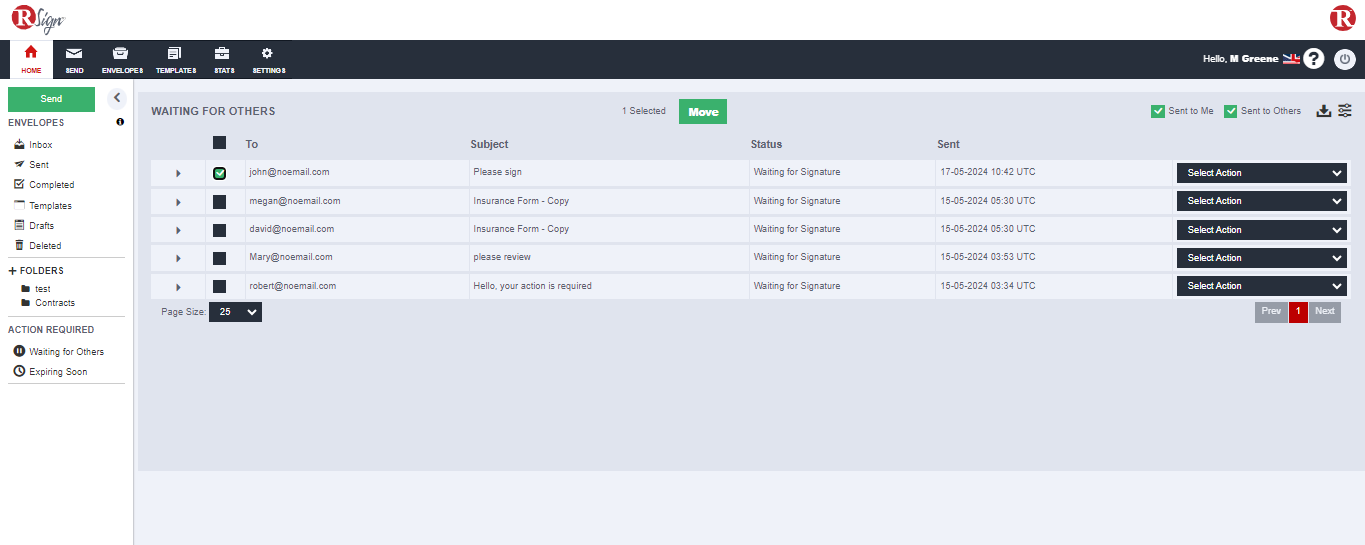Open the Contracts folder
This screenshot has height=545, width=1365.
pyautogui.click(x=55, y=303)
